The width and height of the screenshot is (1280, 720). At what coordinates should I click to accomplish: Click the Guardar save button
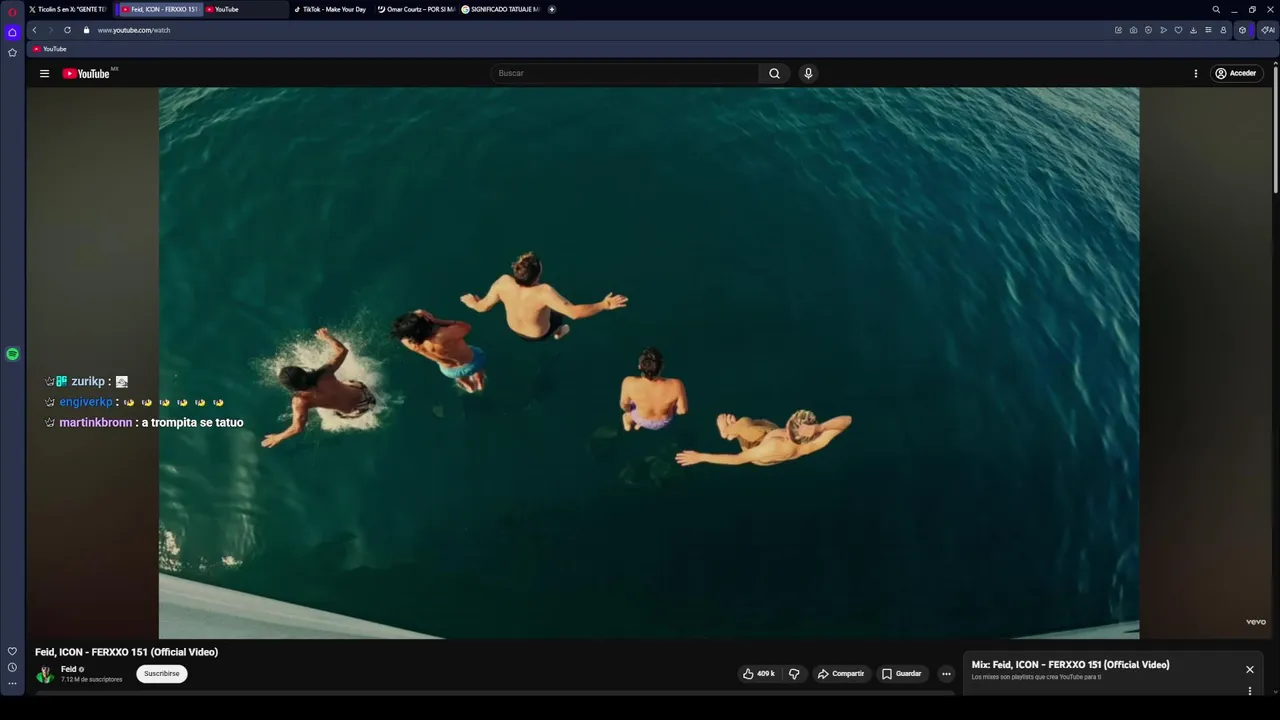point(901,674)
